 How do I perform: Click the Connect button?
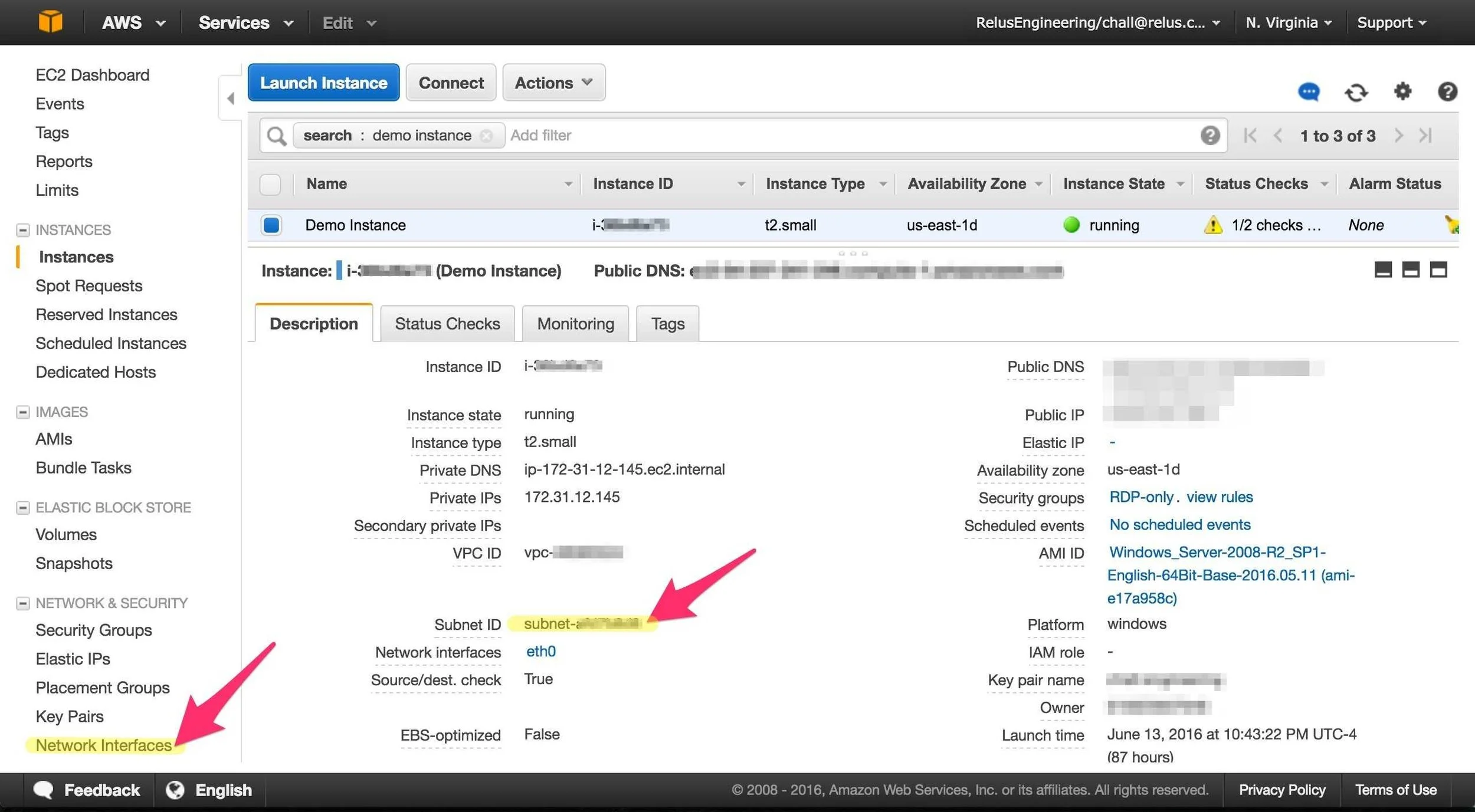[451, 83]
